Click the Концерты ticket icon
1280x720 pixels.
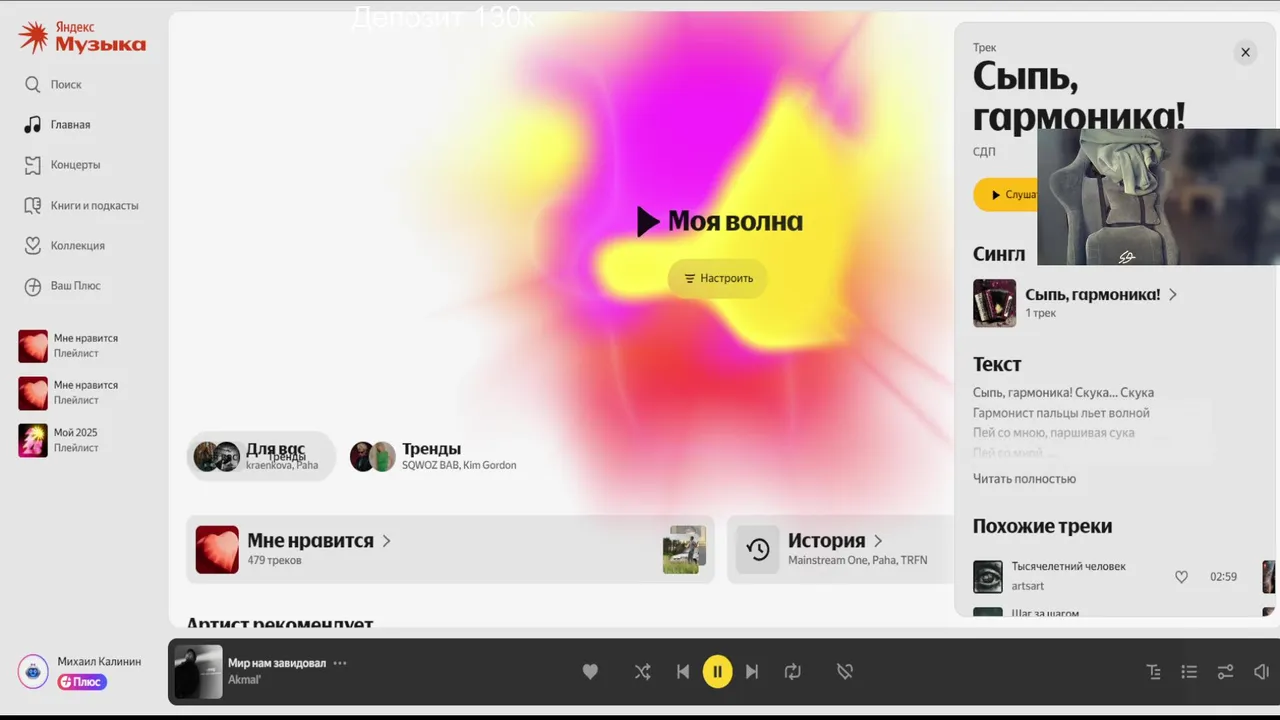click(33, 165)
